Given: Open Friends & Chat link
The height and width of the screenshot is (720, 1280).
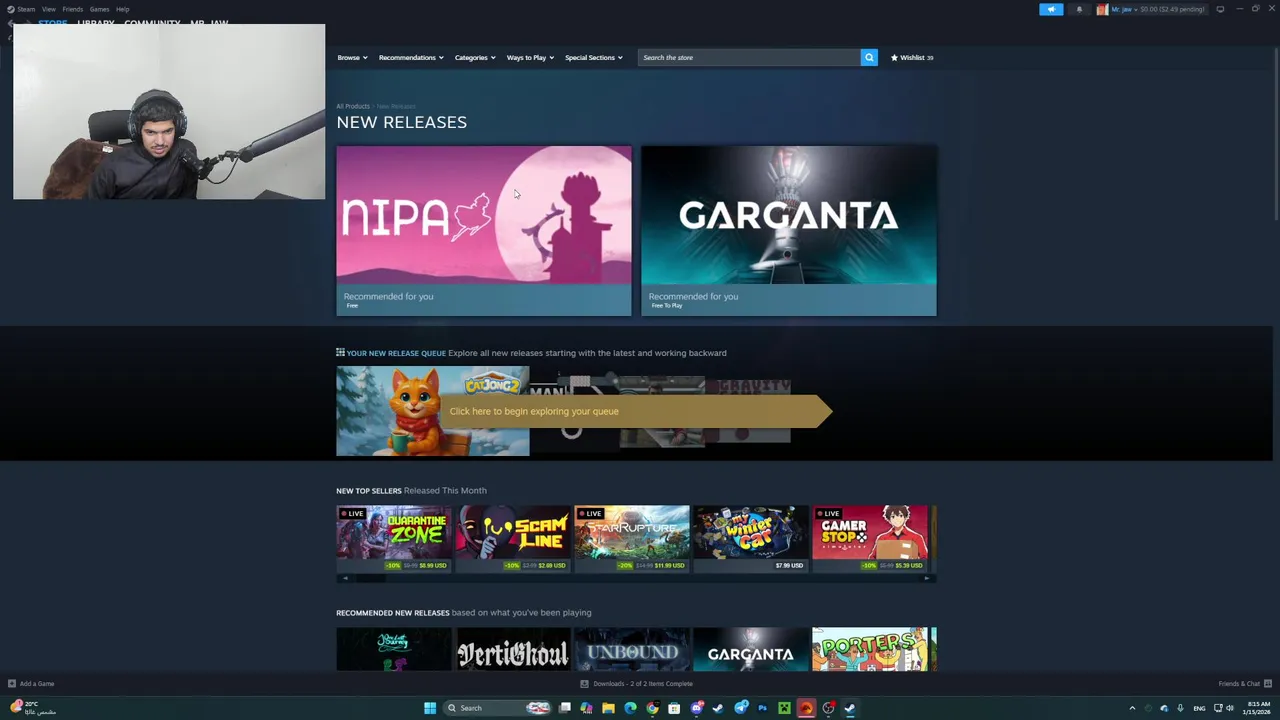Looking at the screenshot, I should [1239, 684].
